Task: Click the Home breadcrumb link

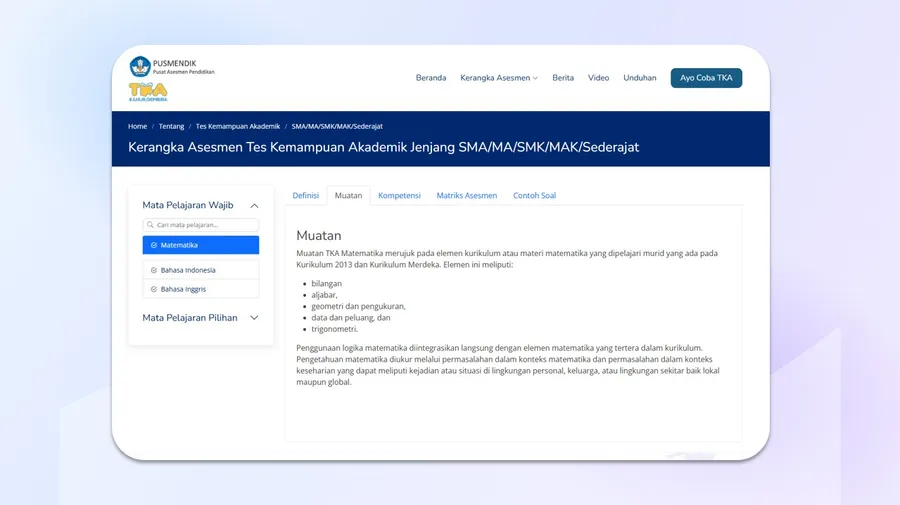Action: coord(137,126)
